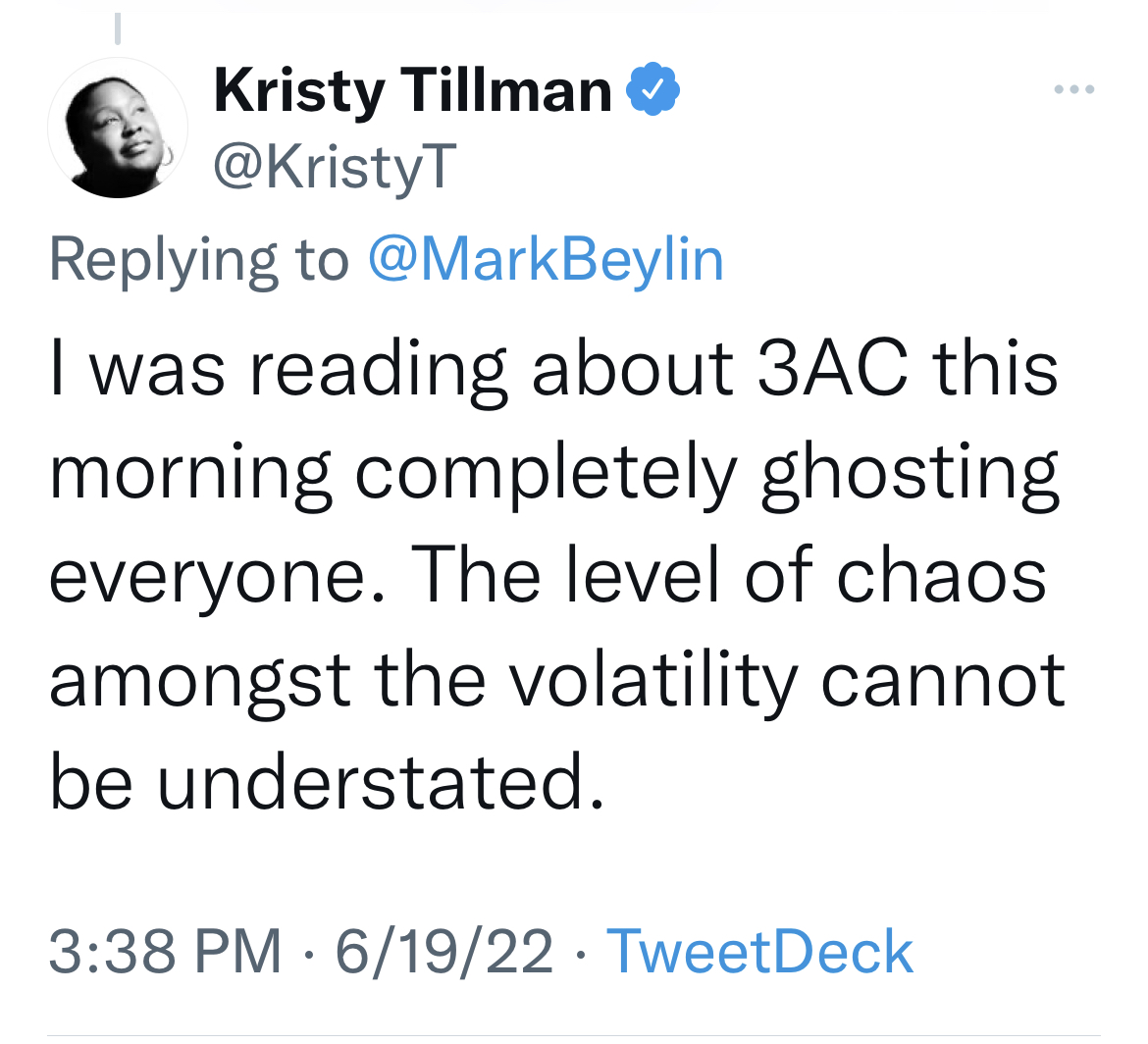Click the 6/19/22 date
This screenshot has width=1148, height=1044.
tap(444, 951)
